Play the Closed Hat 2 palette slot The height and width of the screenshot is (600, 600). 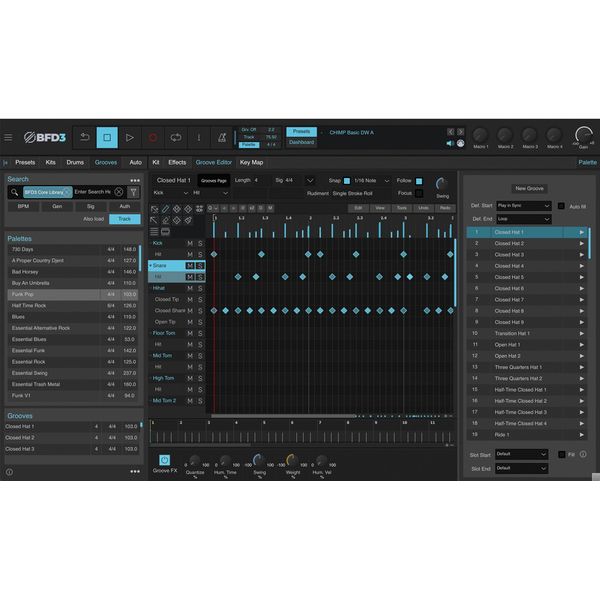point(581,243)
